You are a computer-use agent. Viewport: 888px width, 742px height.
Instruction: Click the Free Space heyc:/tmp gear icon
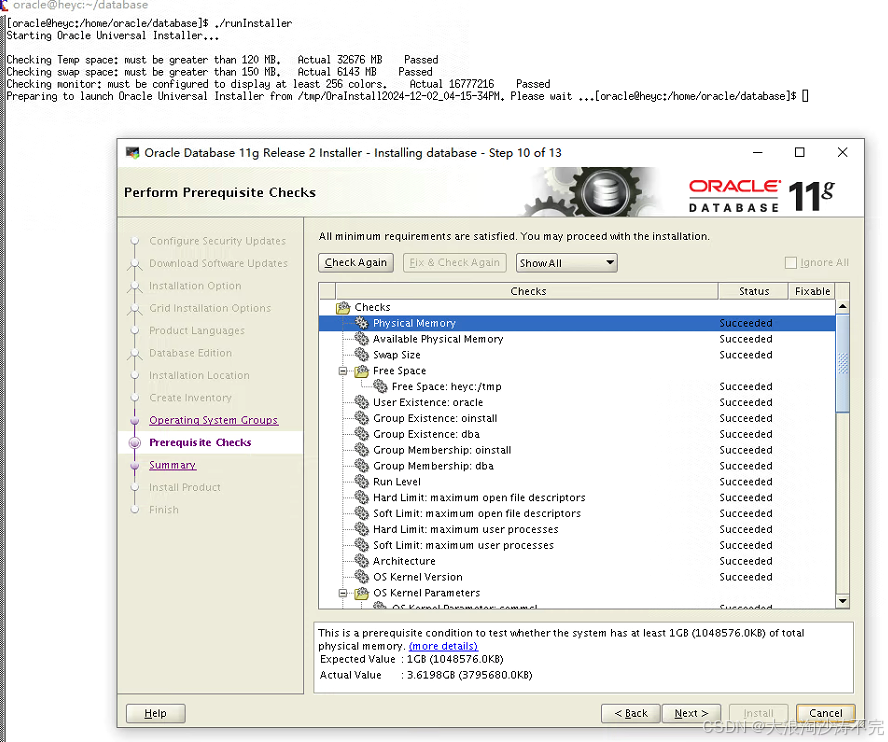pyautogui.click(x=380, y=386)
